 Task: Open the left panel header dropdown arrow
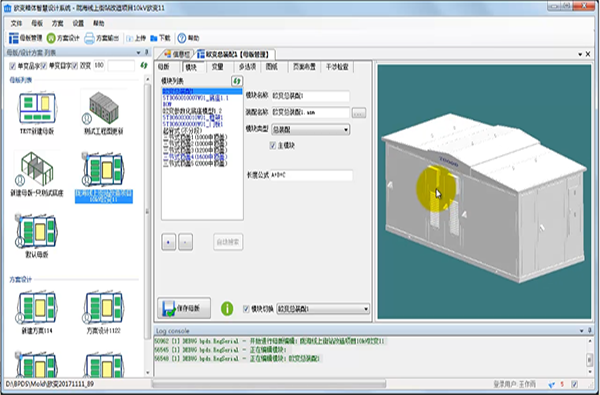(x=139, y=52)
